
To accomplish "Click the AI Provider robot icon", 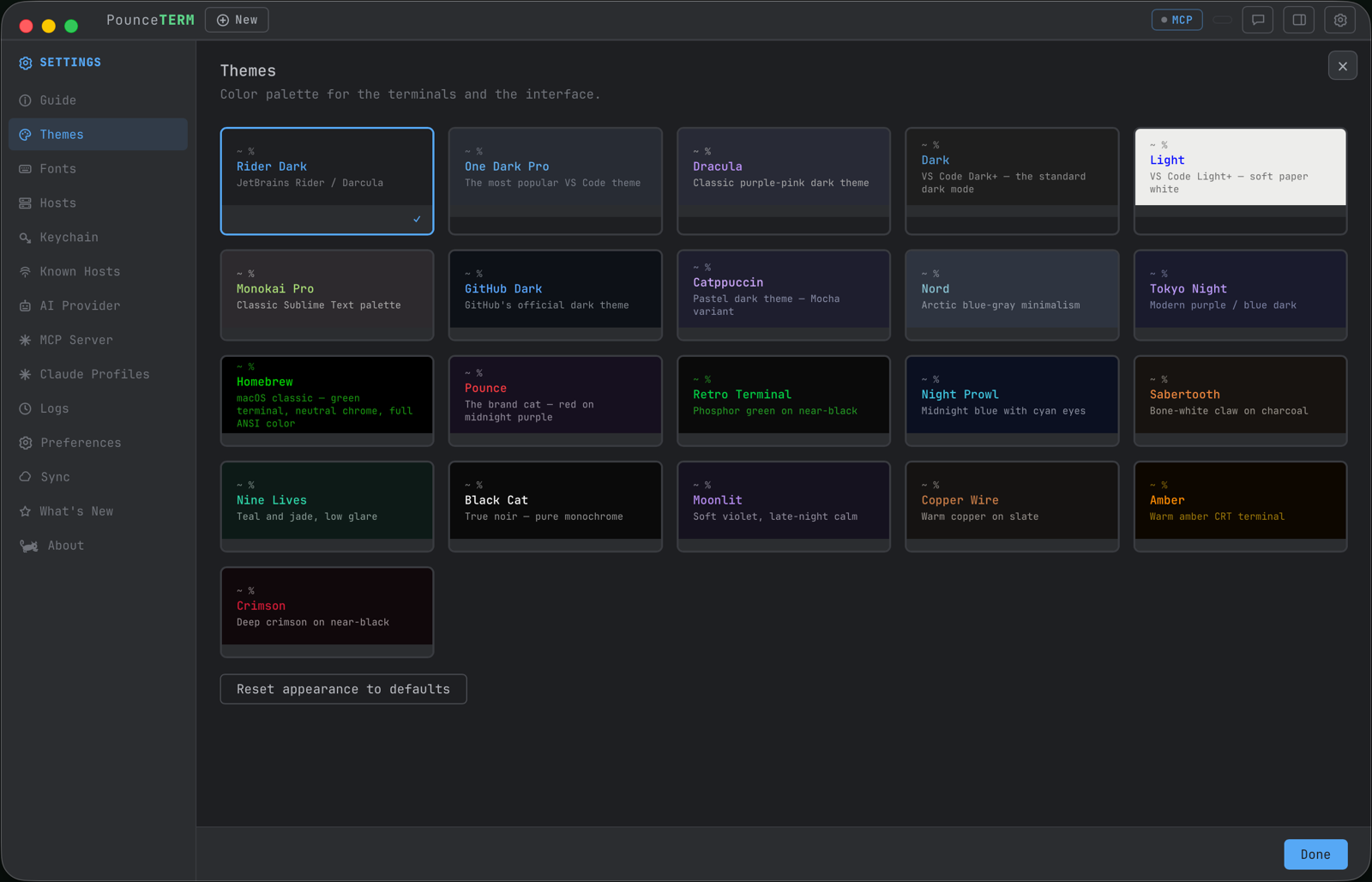I will pyautogui.click(x=25, y=306).
